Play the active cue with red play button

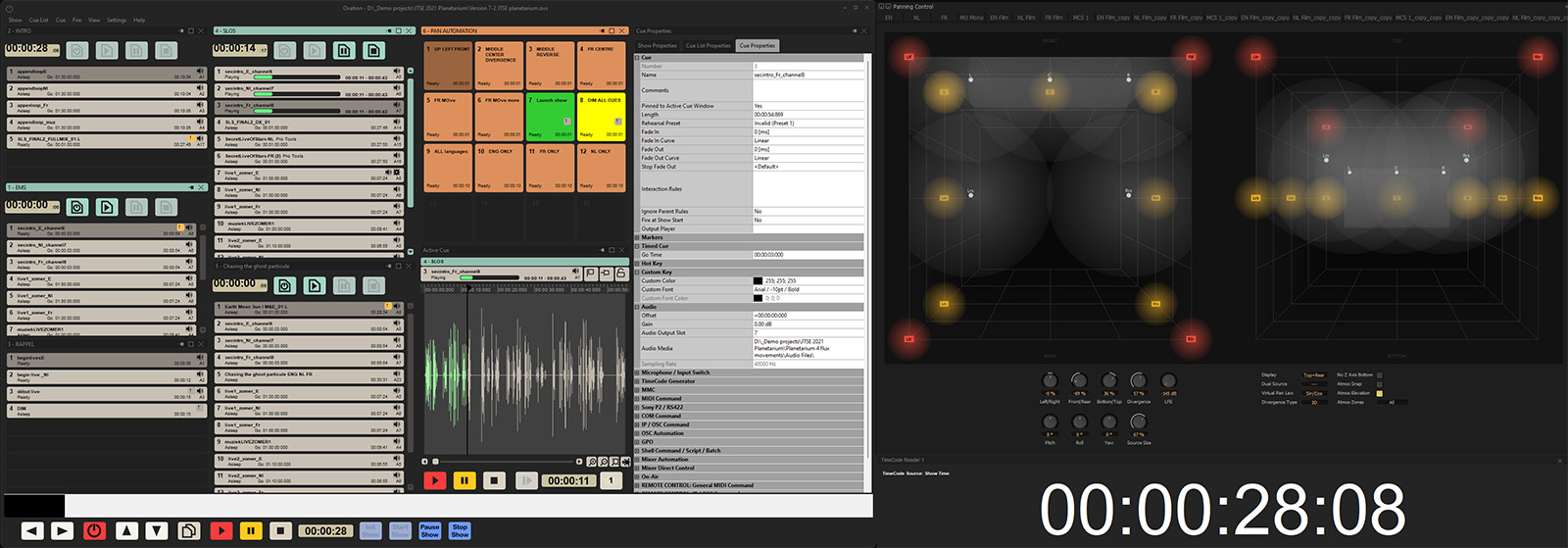(434, 480)
